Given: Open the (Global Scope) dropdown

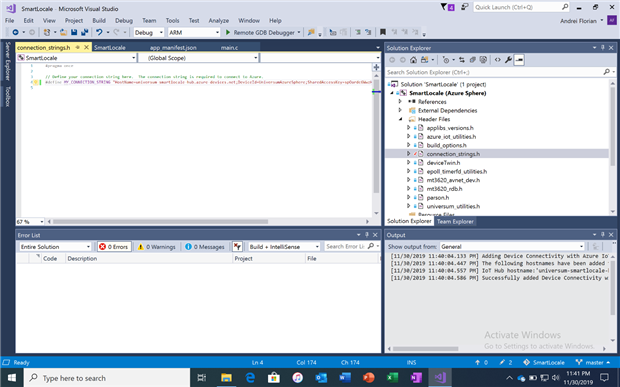Looking at the screenshot, I should (x=198, y=58).
